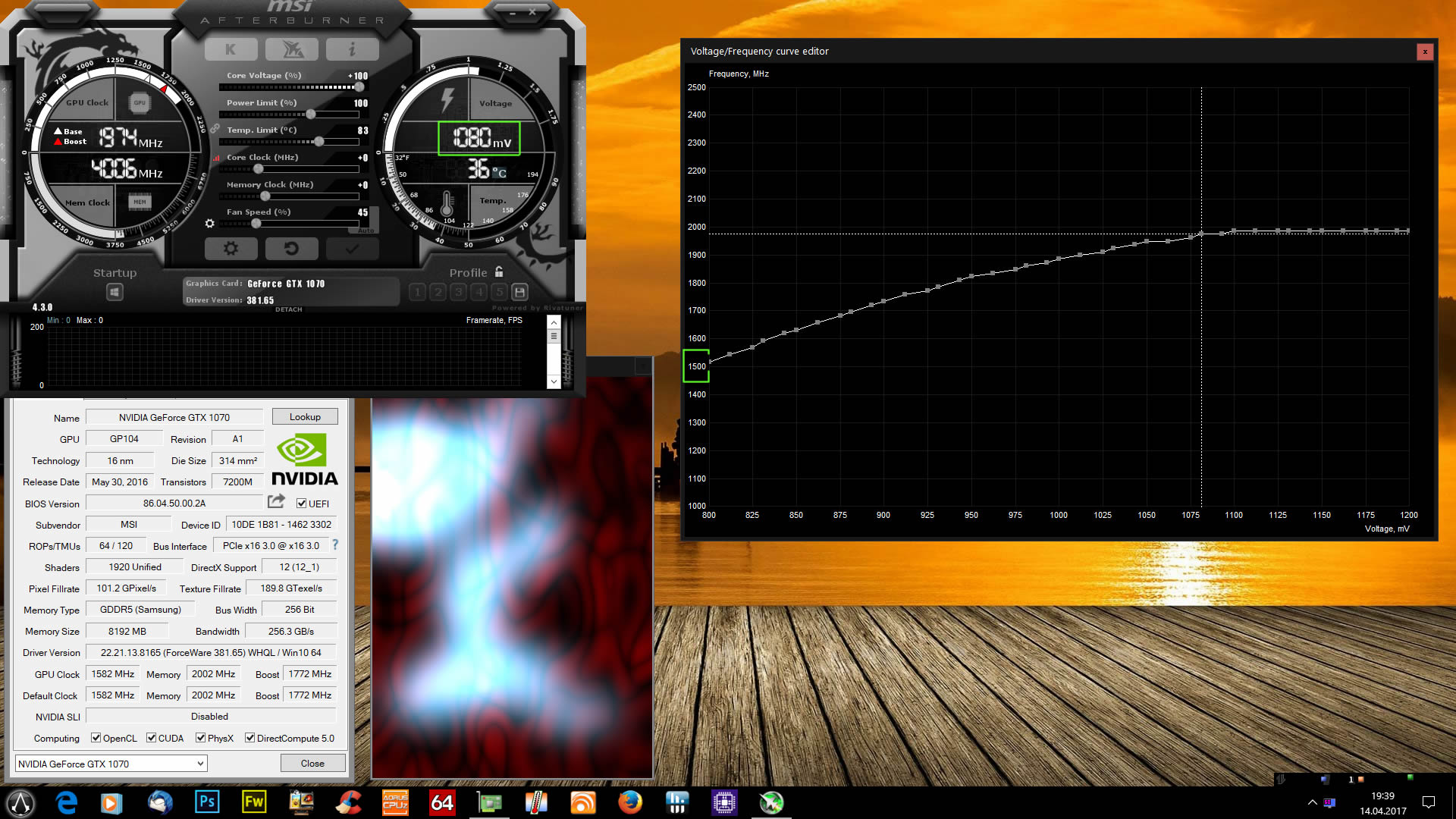Click the save profile floppy icon
This screenshot has width=1456, height=819.
519,292
